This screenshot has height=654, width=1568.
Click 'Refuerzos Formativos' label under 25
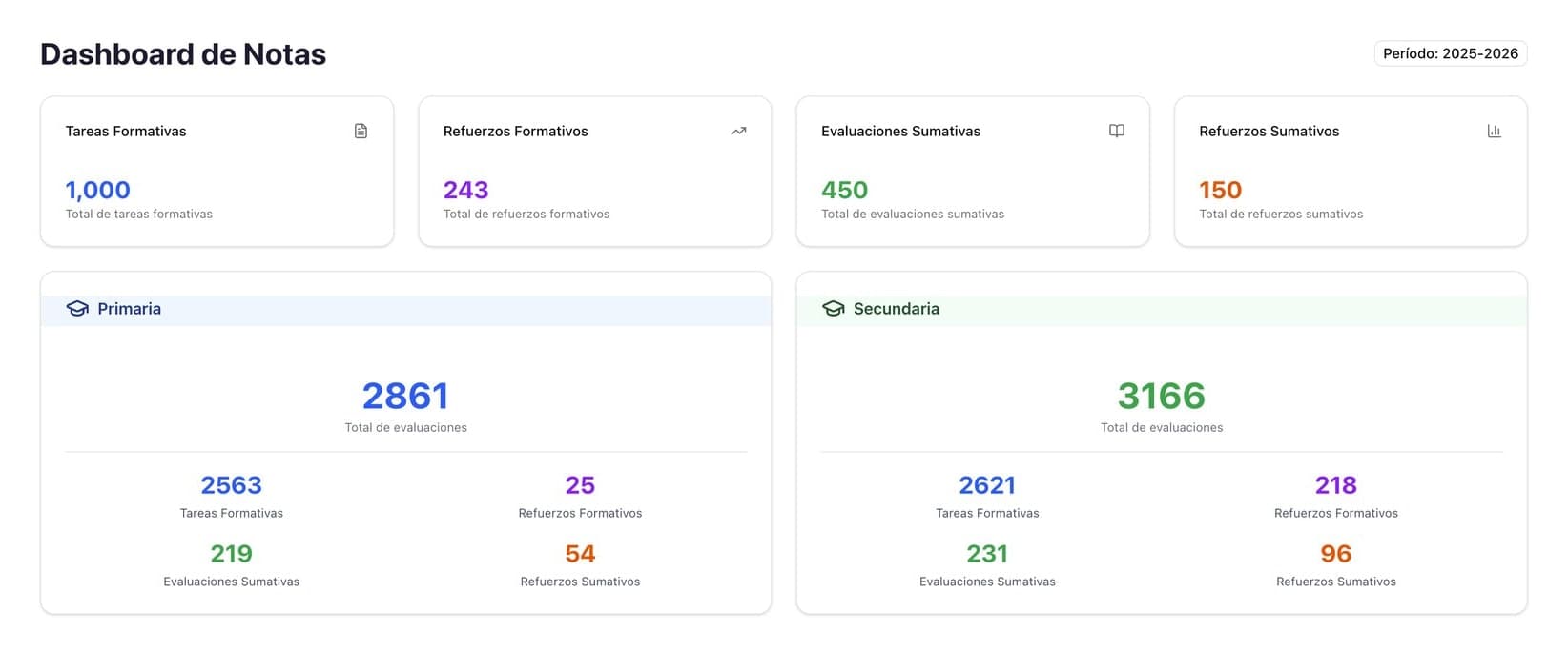coord(580,514)
